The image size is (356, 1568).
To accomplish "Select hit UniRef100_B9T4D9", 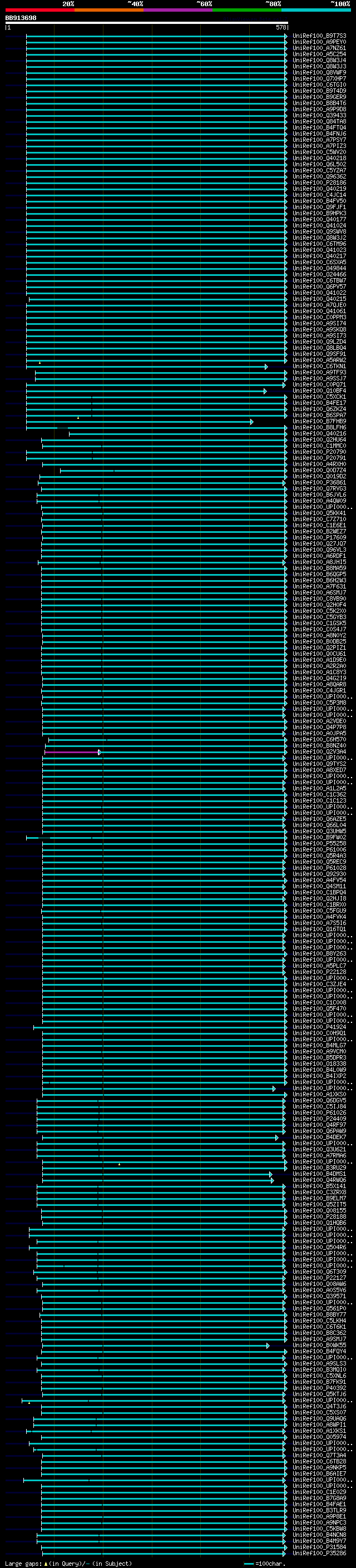I will [319, 91].
